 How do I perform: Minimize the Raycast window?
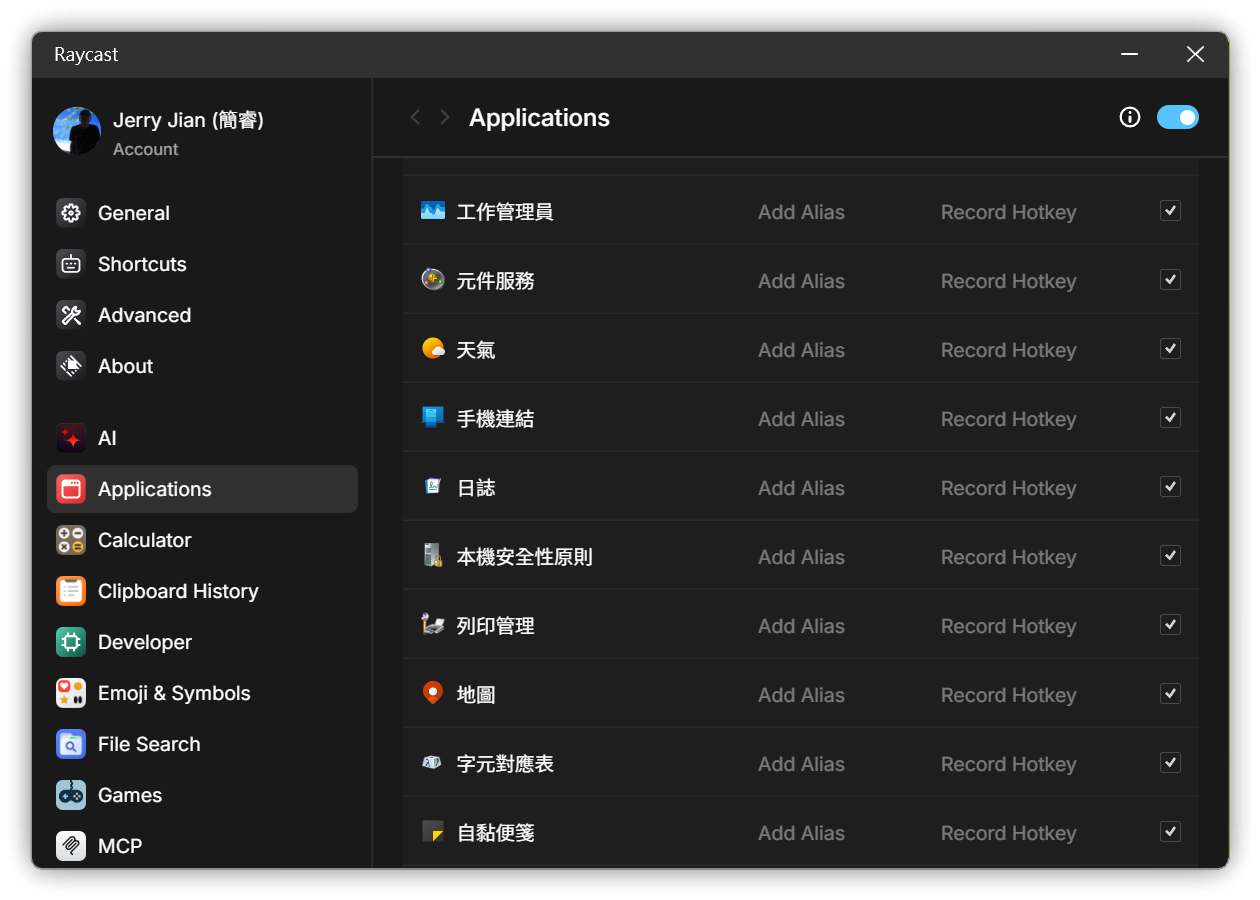point(1130,54)
